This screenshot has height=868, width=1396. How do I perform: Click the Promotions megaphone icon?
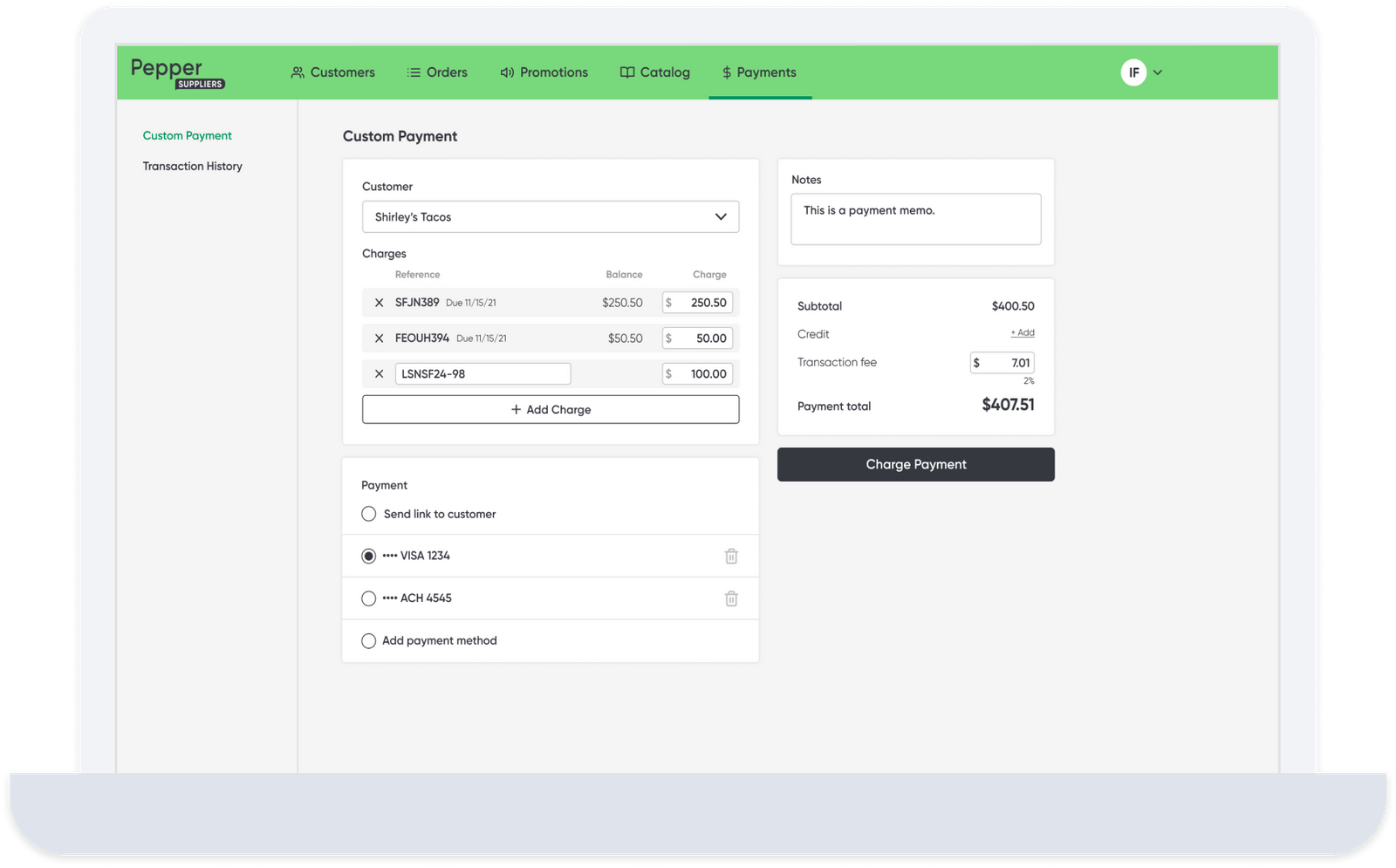tap(506, 72)
